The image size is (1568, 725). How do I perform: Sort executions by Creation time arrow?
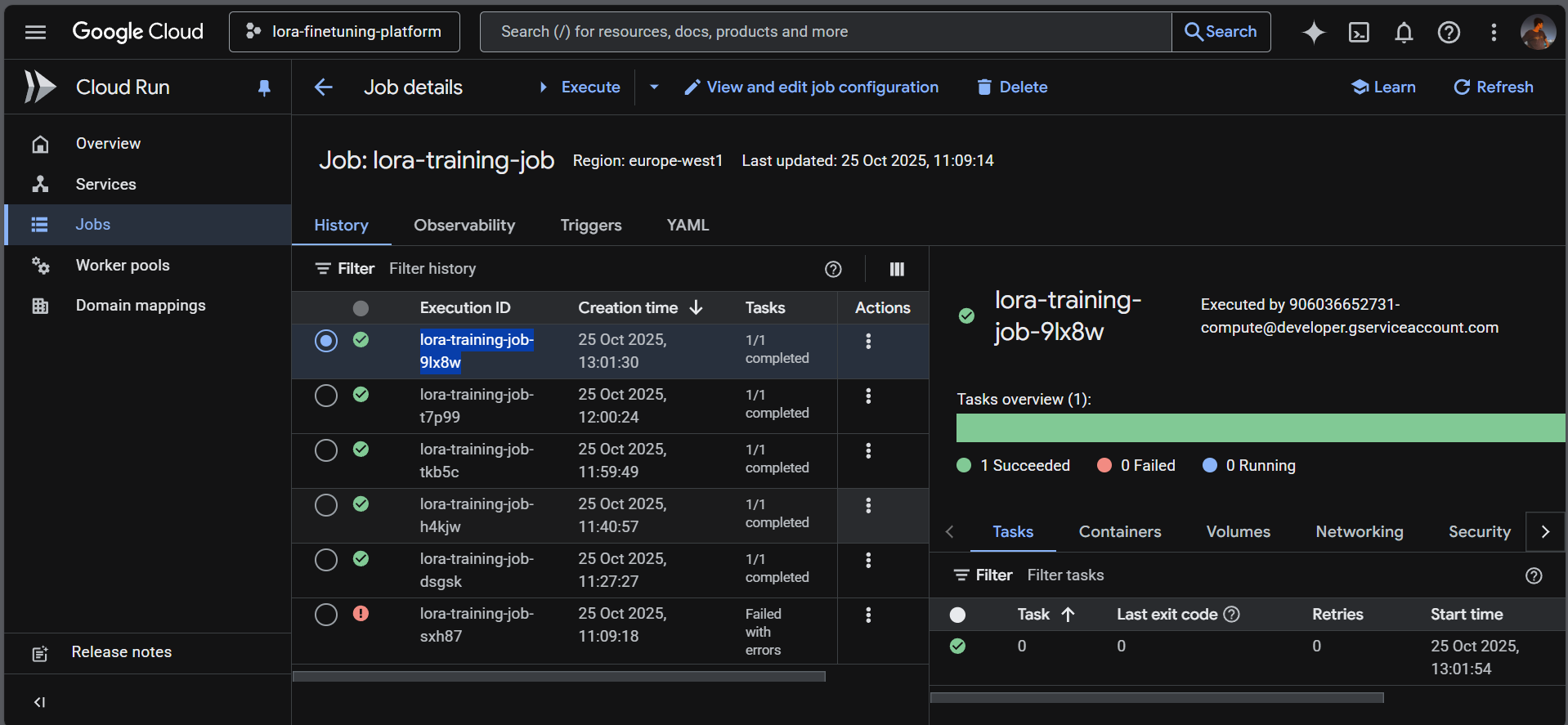point(697,307)
